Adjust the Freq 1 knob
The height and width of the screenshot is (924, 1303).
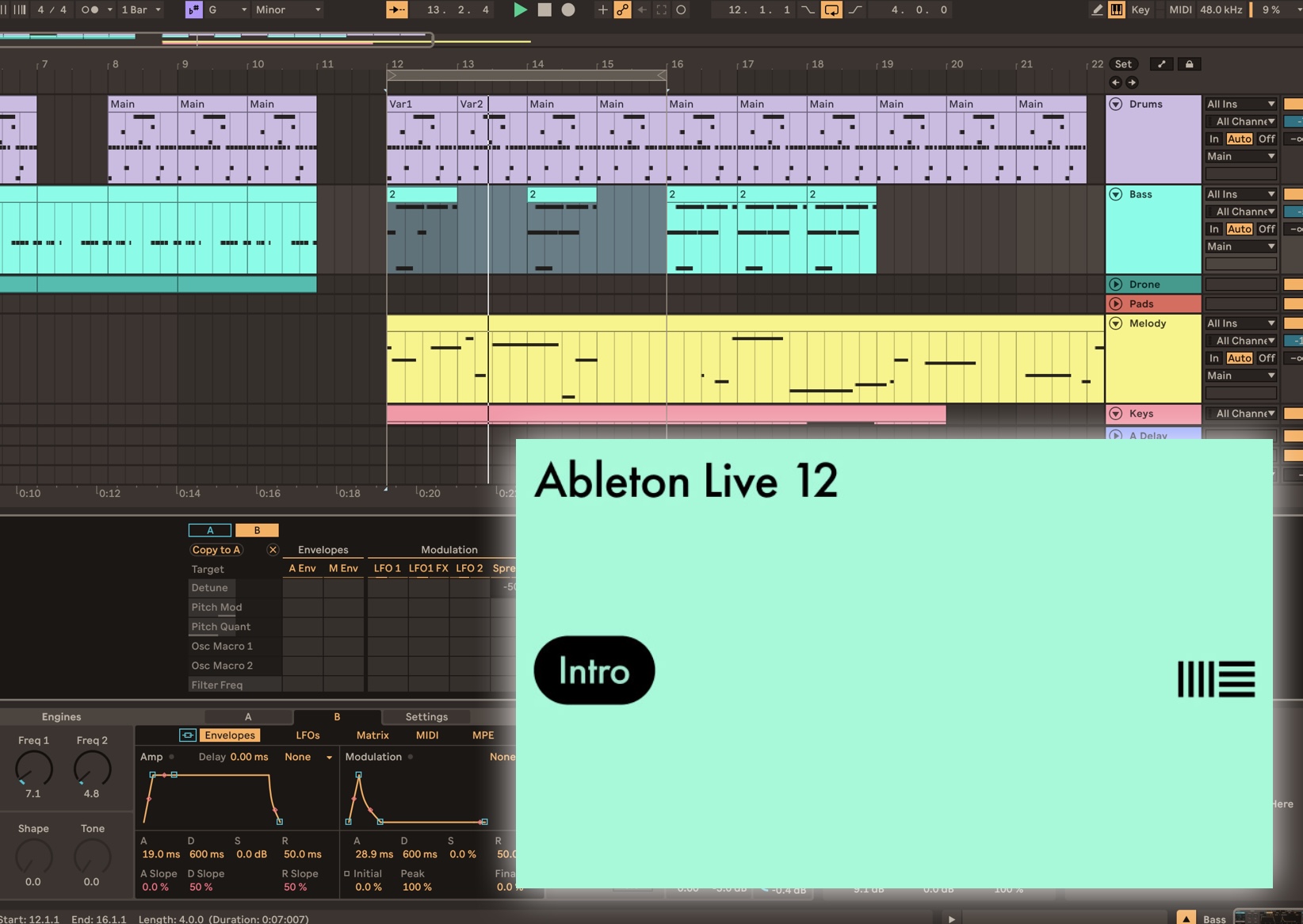(x=34, y=768)
